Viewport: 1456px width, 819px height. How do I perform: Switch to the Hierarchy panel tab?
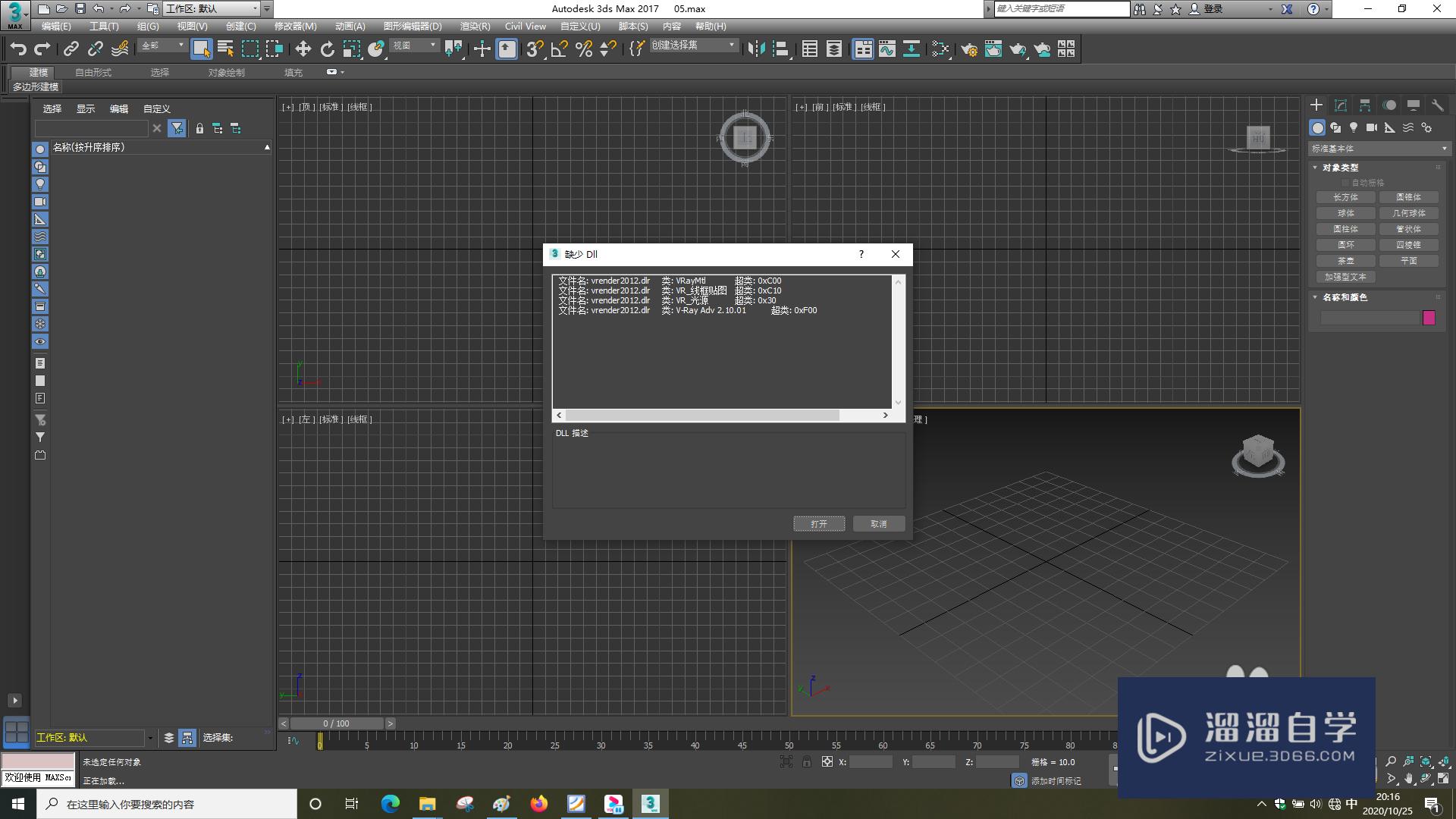click(1365, 105)
